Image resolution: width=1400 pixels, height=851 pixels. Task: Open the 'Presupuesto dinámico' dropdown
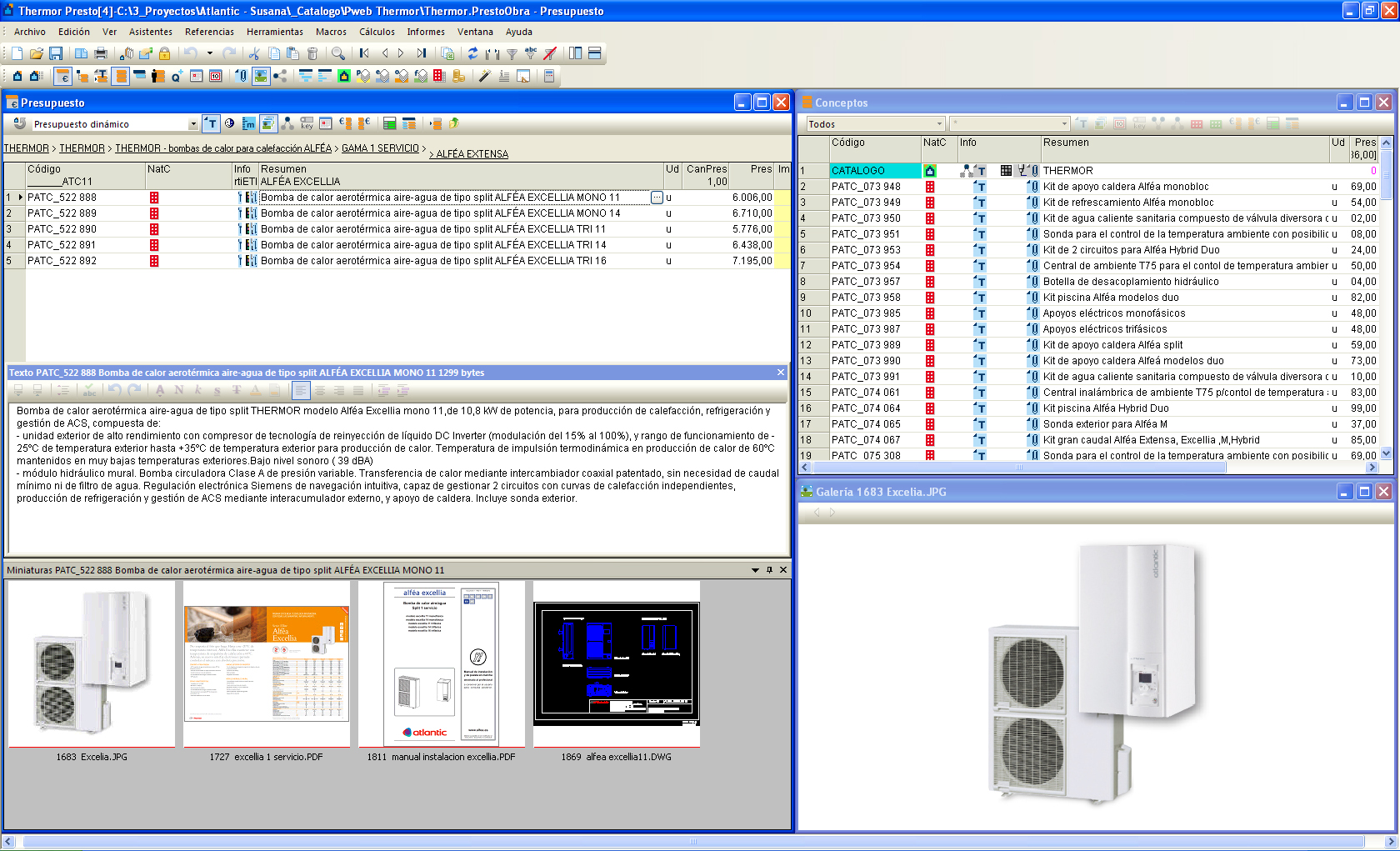[193, 124]
